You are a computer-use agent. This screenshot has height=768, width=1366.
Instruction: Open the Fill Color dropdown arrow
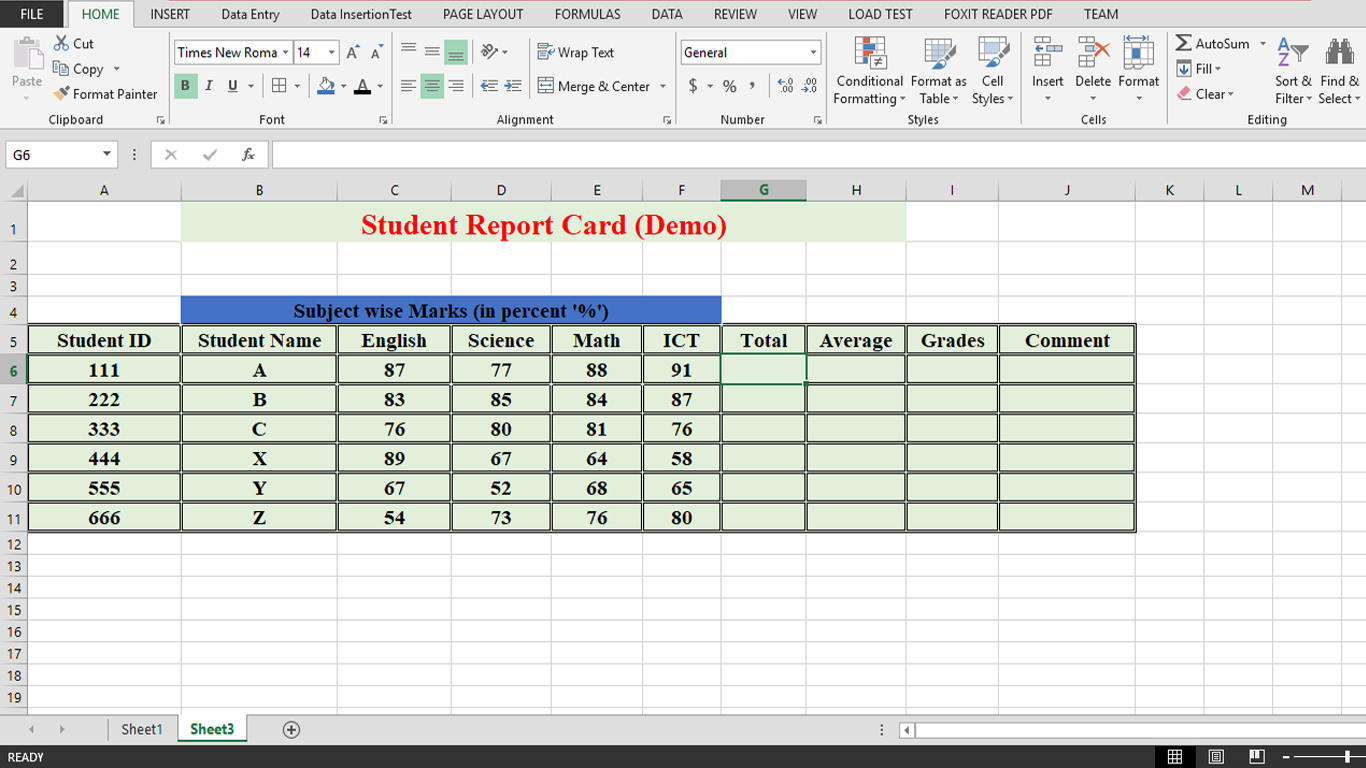(341, 86)
